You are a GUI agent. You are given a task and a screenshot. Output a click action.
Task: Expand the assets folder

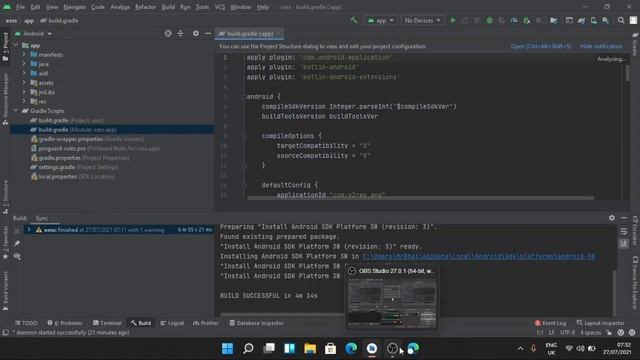click(24, 82)
